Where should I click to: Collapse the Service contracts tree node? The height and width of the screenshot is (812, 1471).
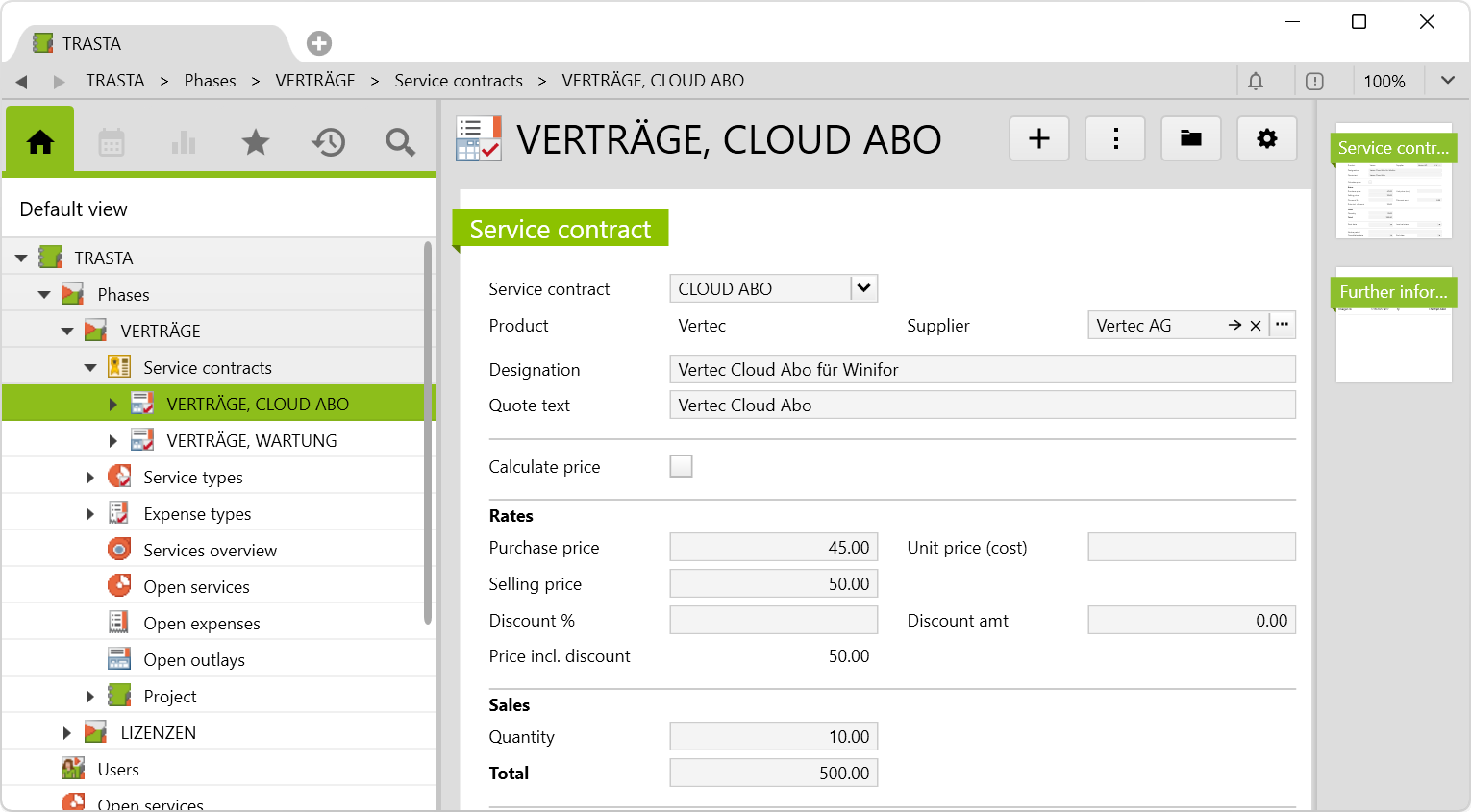(x=90, y=368)
